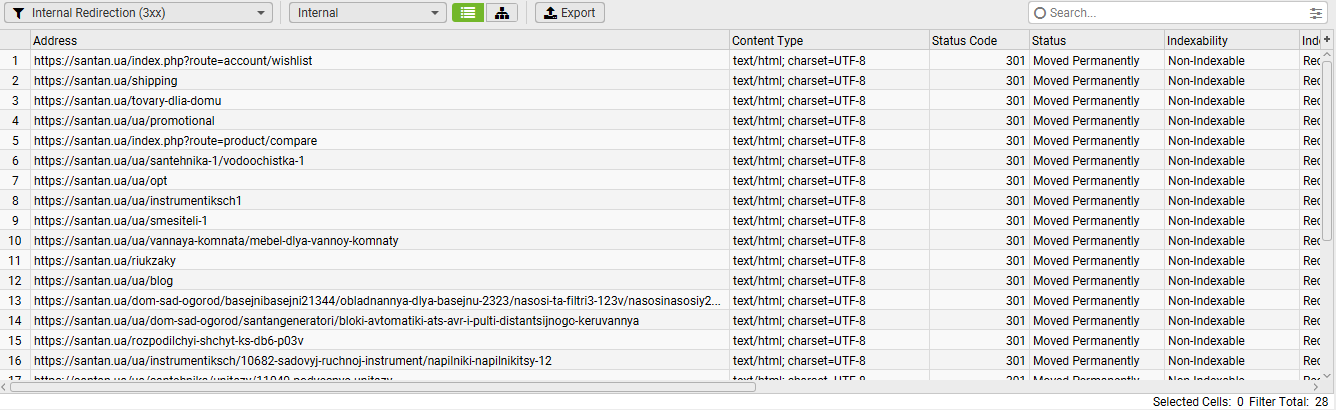The width and height of the screenshot is (1336, 410).
Task: Open the Internal Redirection (3xx) filter dropdown
Action: 139,13
